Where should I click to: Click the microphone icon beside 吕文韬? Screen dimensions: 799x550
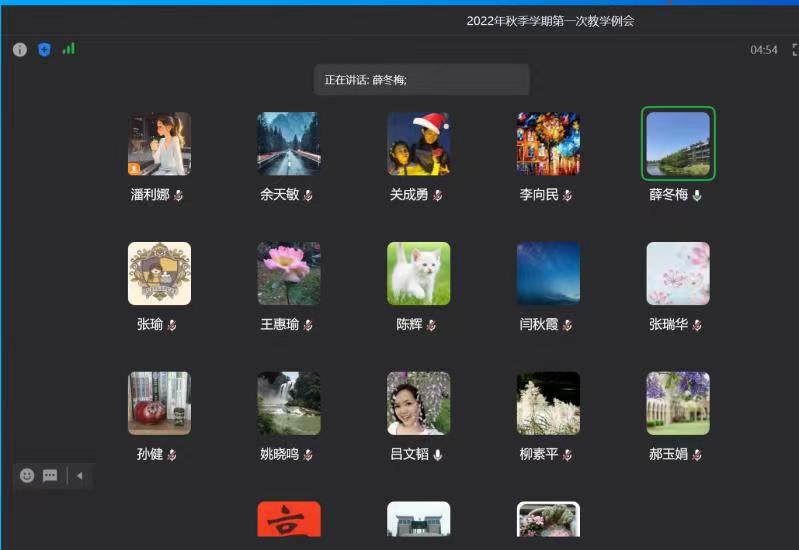[x=438, y=455]
